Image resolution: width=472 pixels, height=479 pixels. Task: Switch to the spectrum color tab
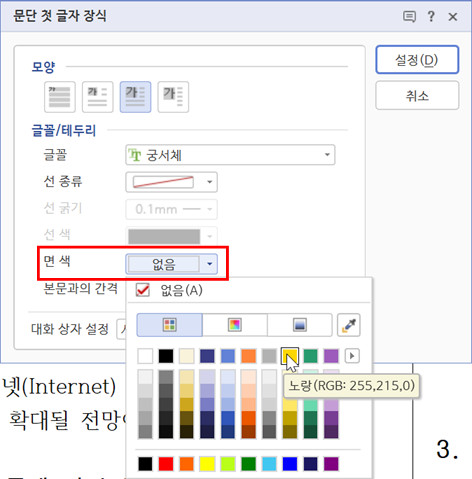(x=235, y=325)
